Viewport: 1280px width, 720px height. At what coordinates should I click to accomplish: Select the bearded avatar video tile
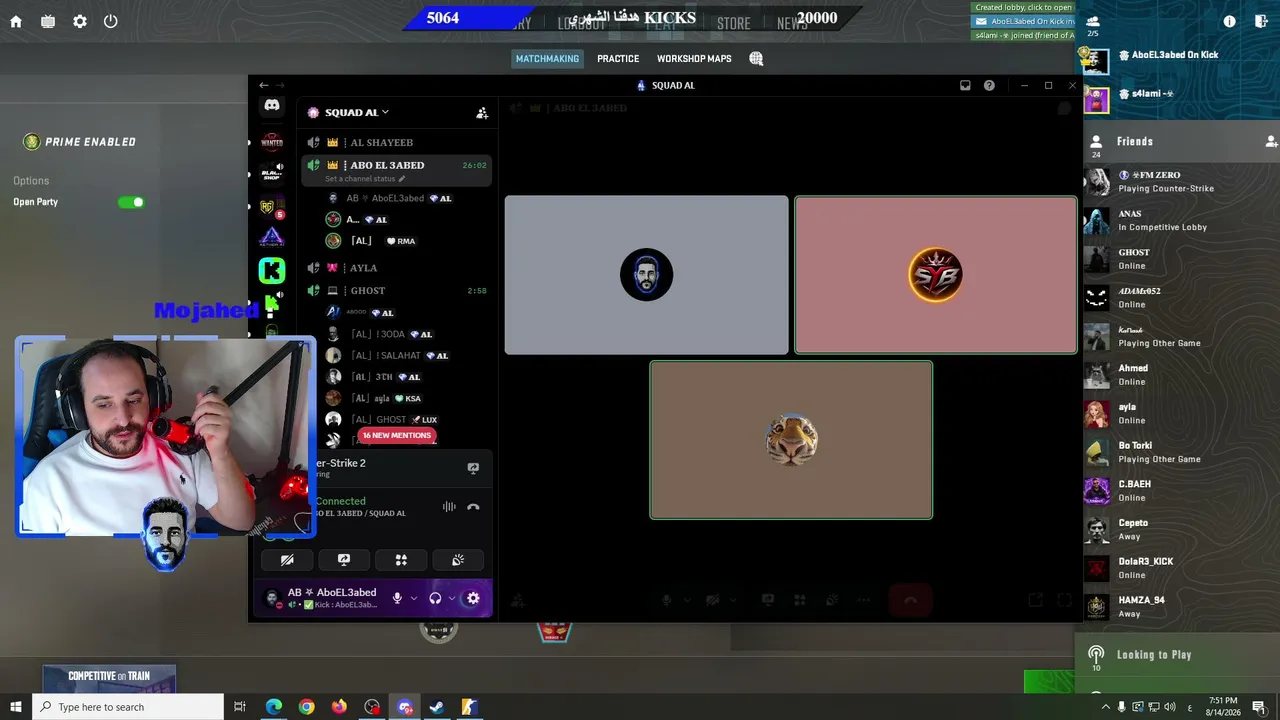tap(646, 275)
